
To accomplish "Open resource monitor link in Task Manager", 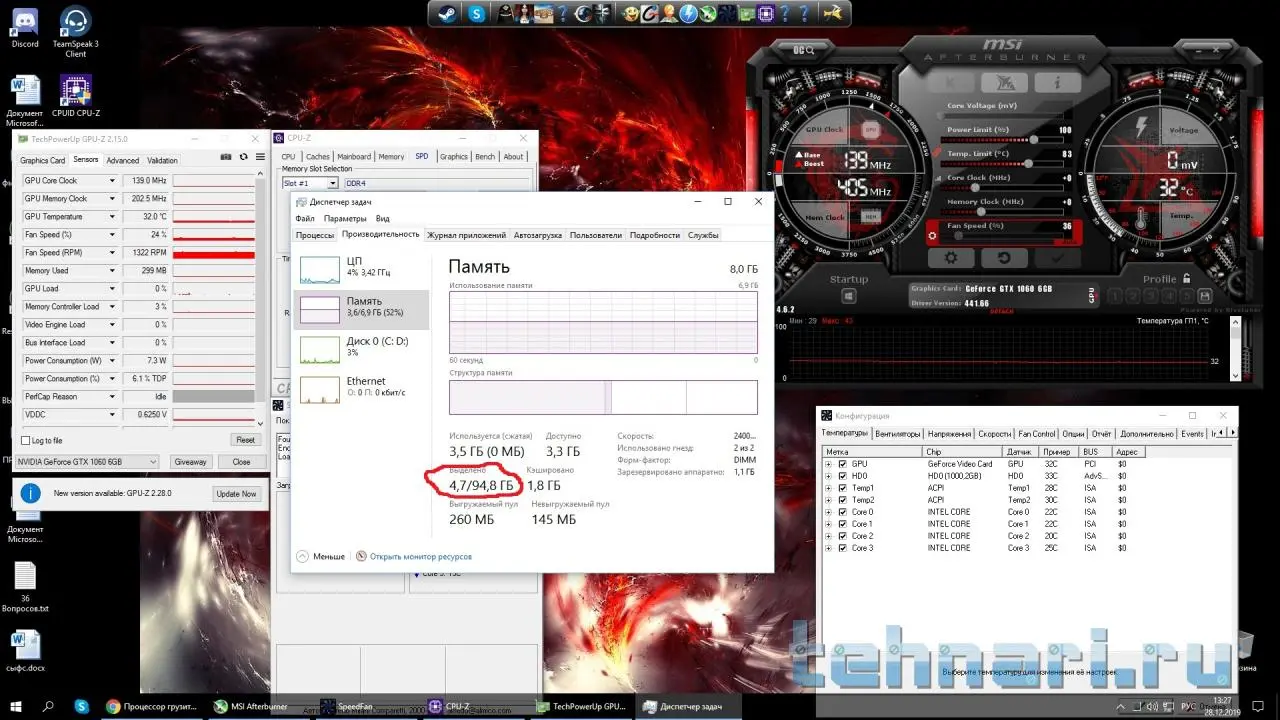I will [x=420, y=556].
